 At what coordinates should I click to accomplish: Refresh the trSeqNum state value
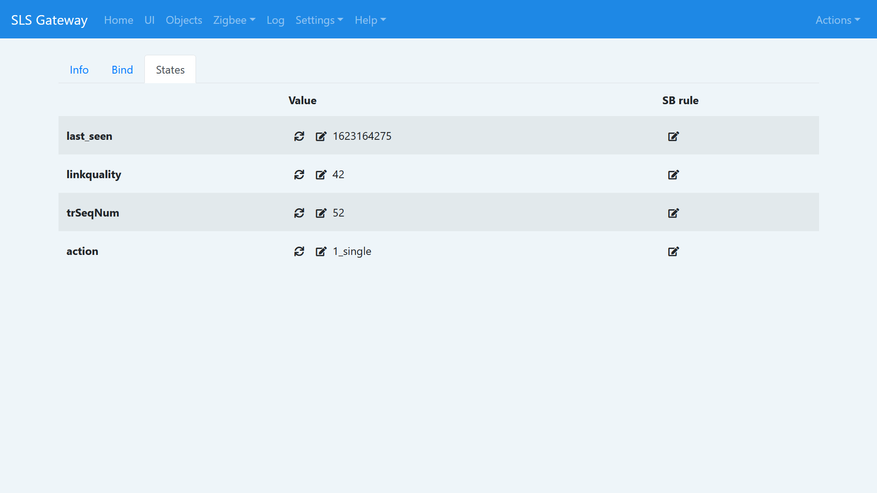coord(299,213)
